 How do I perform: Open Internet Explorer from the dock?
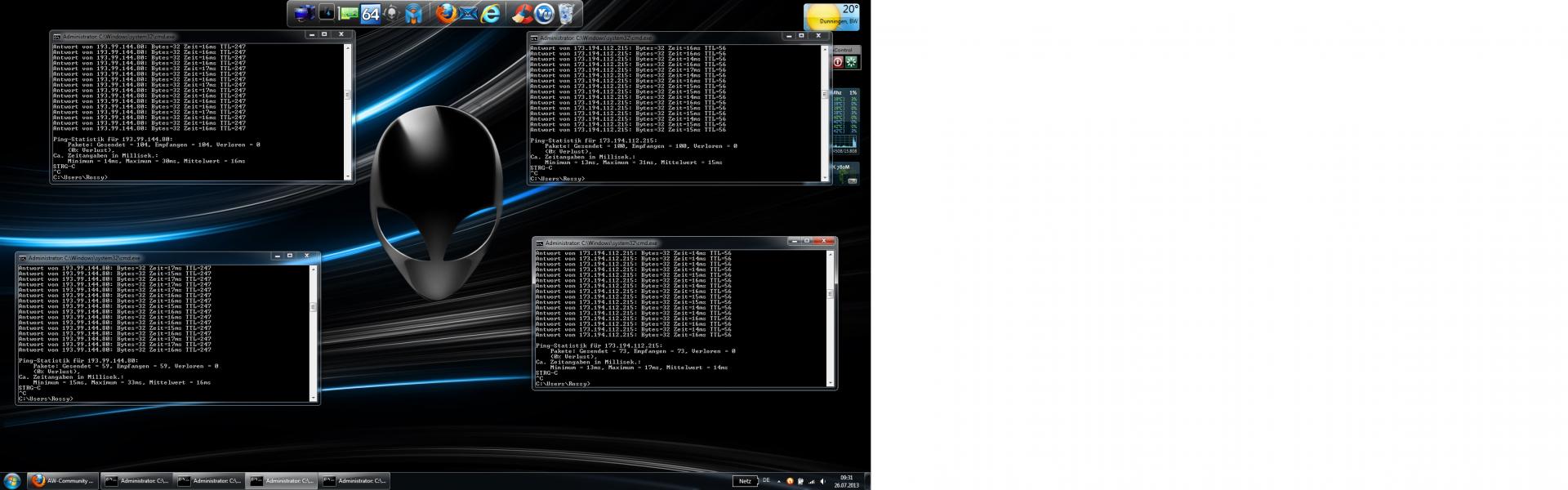tap(490, 13)
